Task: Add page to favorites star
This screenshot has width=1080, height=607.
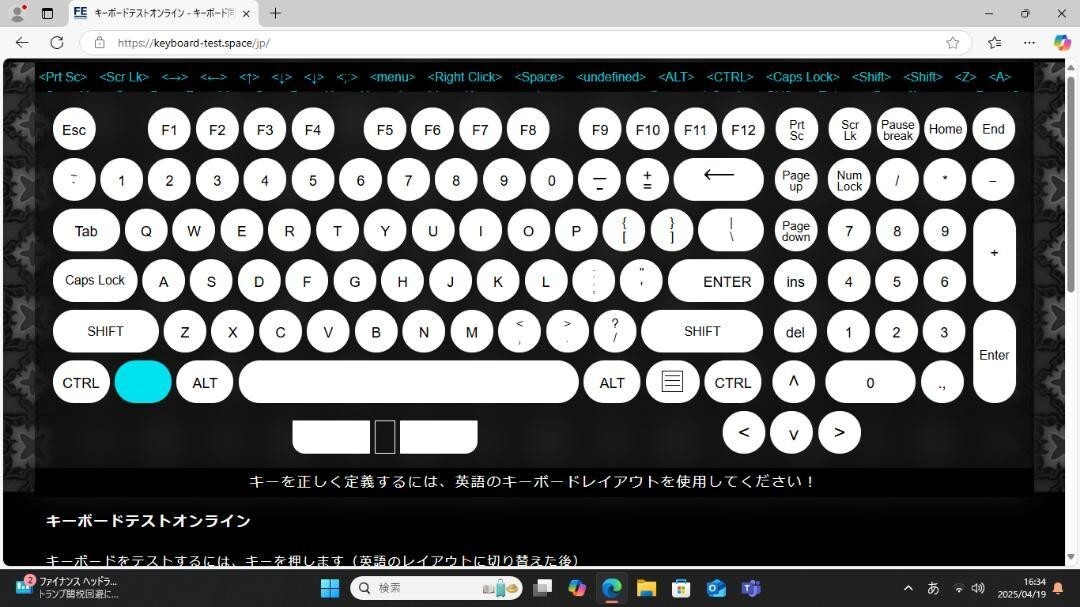Action: [953, 43]
